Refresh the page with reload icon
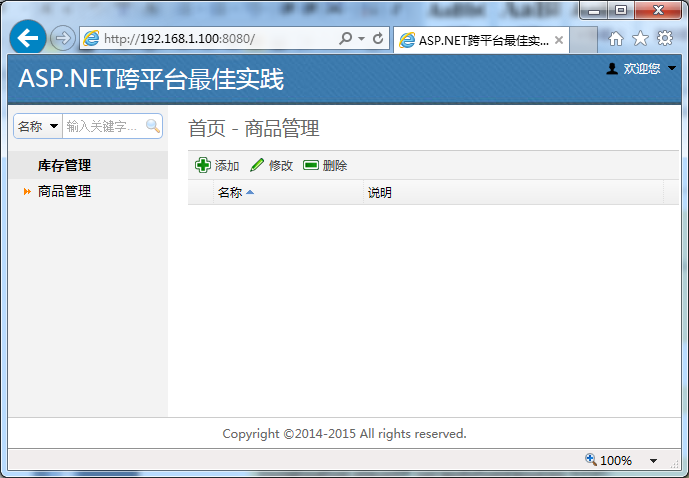The image size is (689, 478). (x=378, y=39)
